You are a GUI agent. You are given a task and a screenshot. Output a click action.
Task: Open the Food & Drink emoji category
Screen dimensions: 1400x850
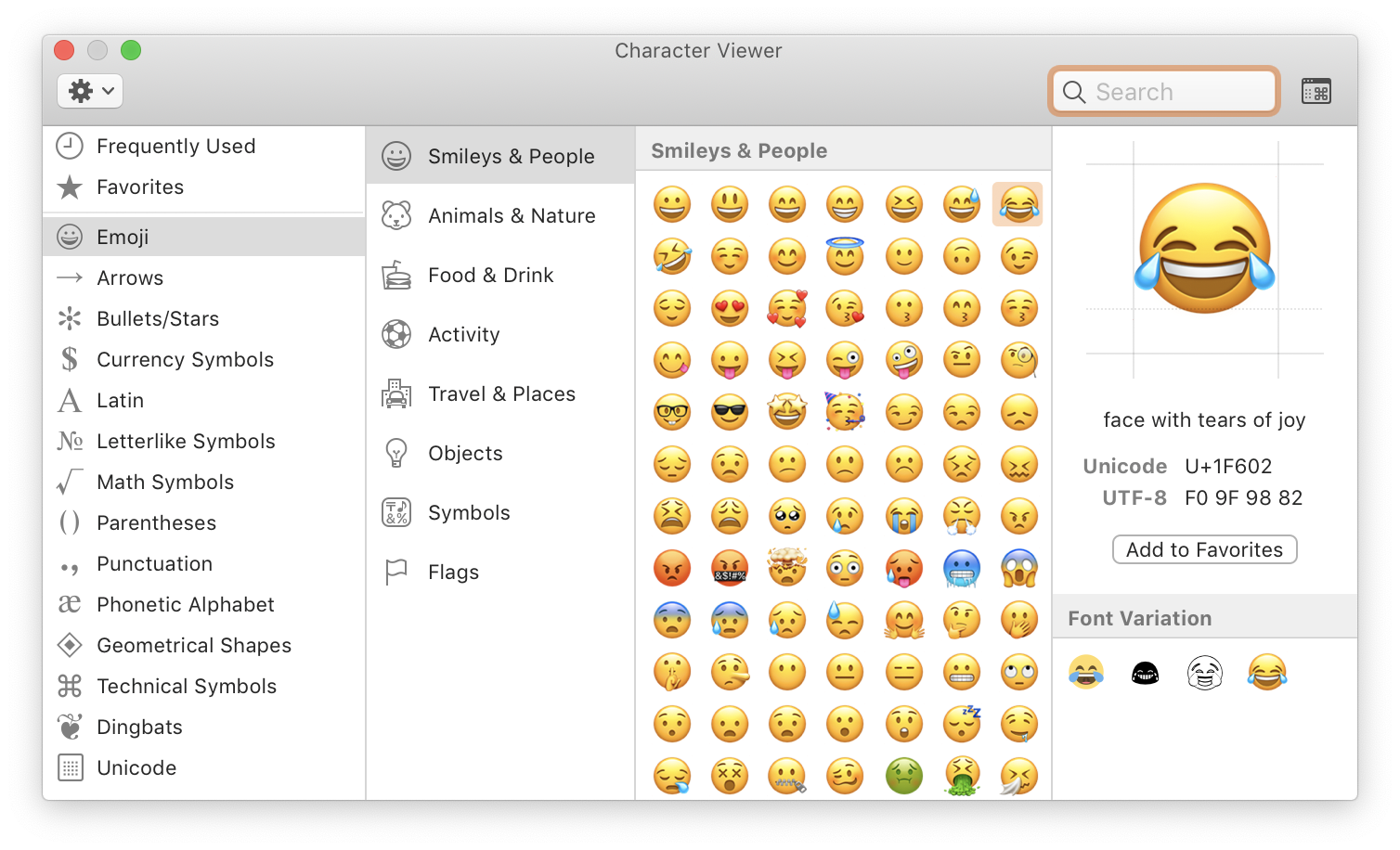tap(490, 276)
